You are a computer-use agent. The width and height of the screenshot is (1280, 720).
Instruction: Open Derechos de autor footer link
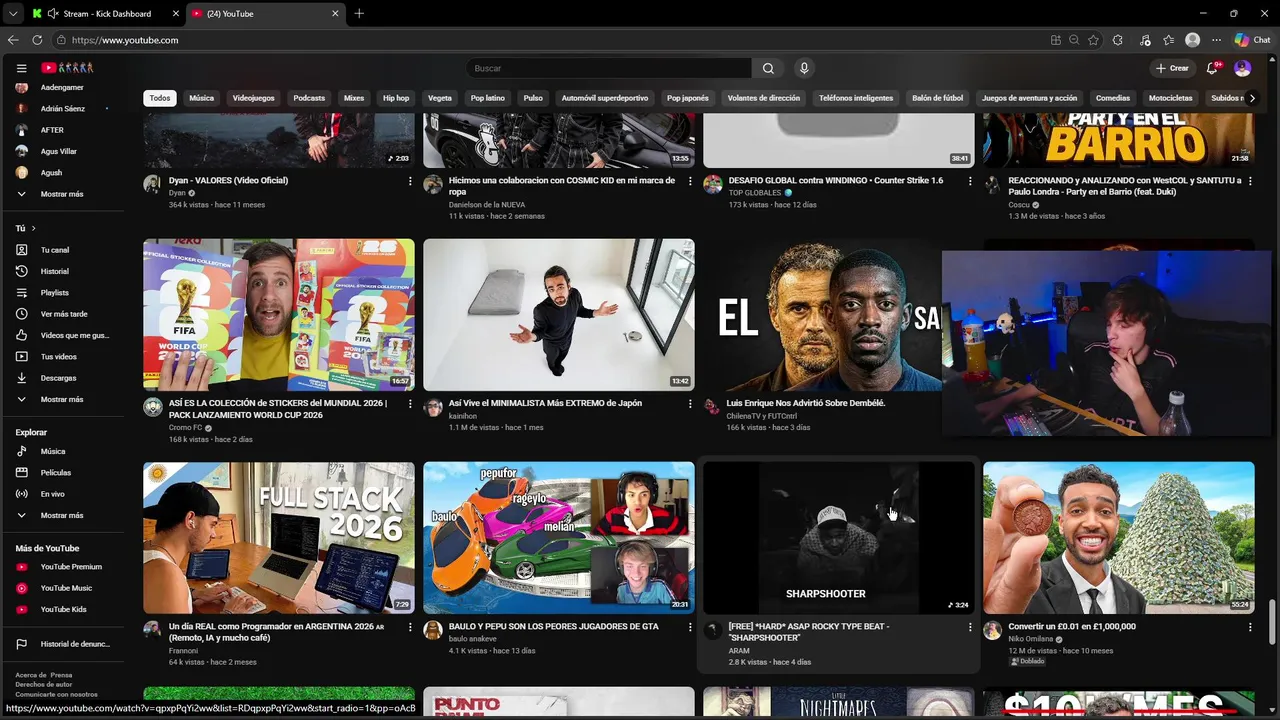(x=43, y=684)
